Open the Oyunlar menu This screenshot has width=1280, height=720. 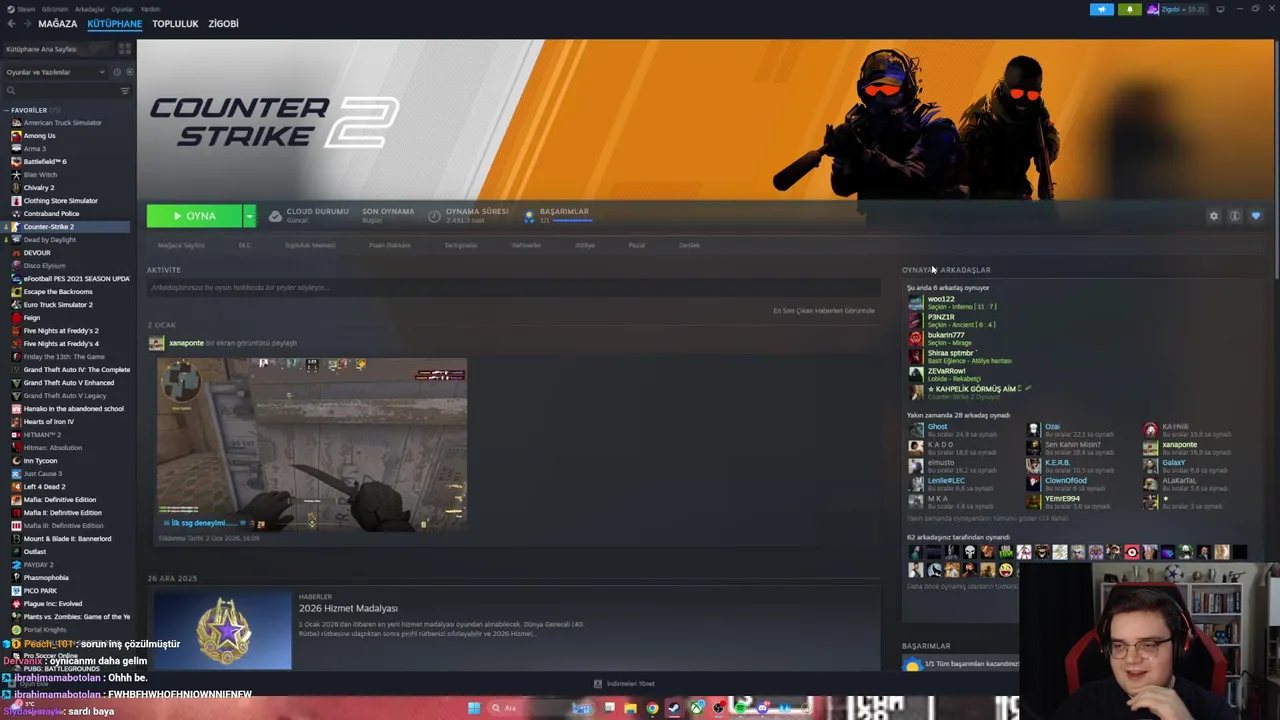click(122, 9)
